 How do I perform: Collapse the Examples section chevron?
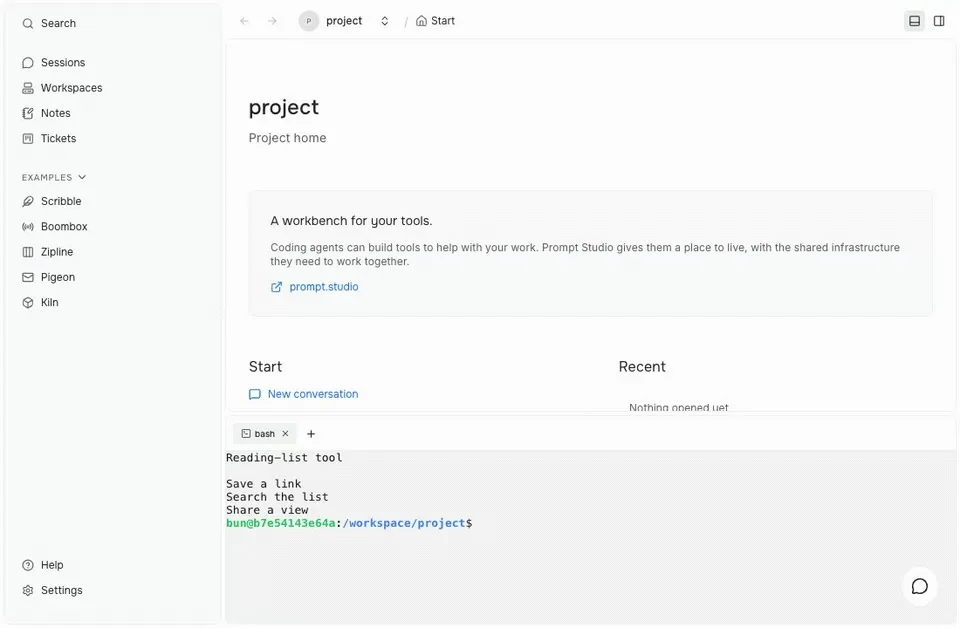pos(82,178)
